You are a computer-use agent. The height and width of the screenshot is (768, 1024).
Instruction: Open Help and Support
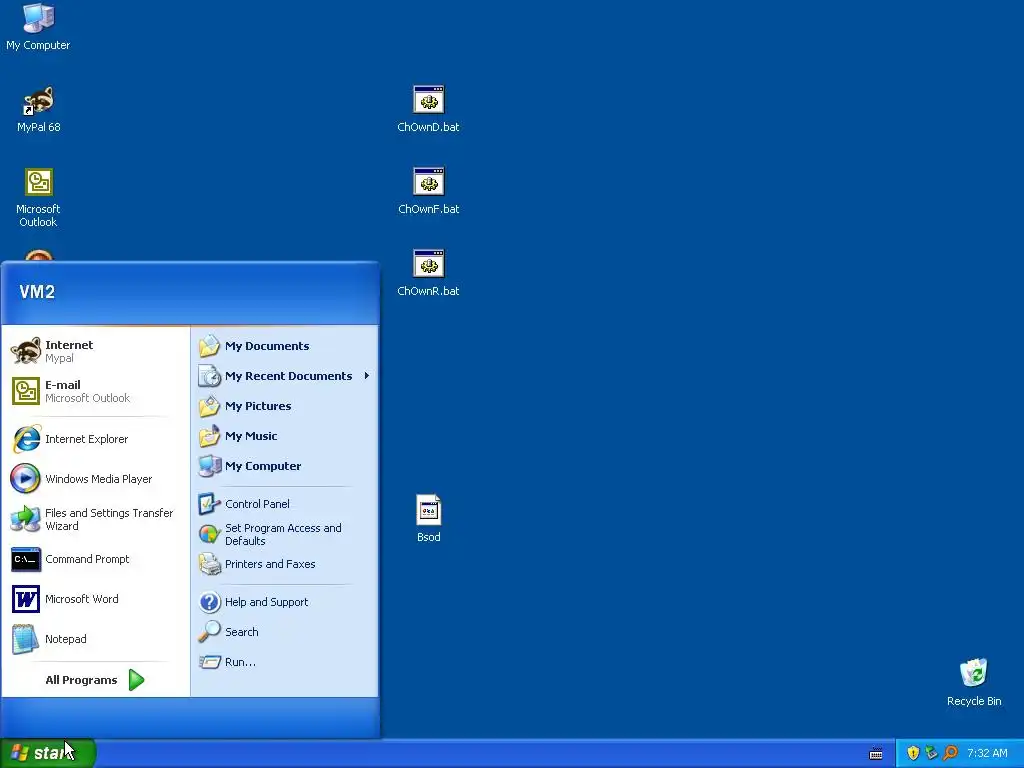[284, 602]
